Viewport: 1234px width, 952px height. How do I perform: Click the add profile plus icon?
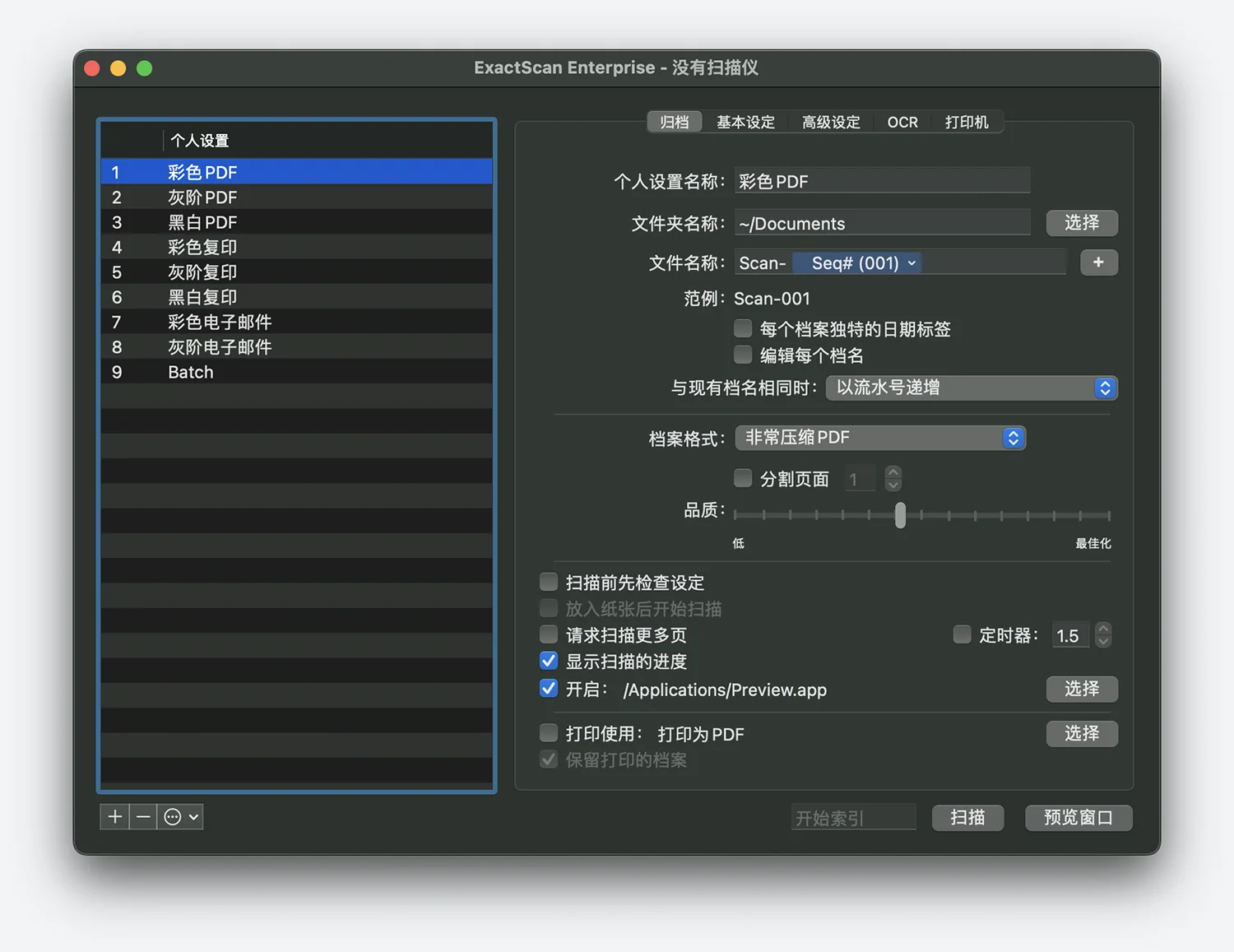click(x=115, y=816)
